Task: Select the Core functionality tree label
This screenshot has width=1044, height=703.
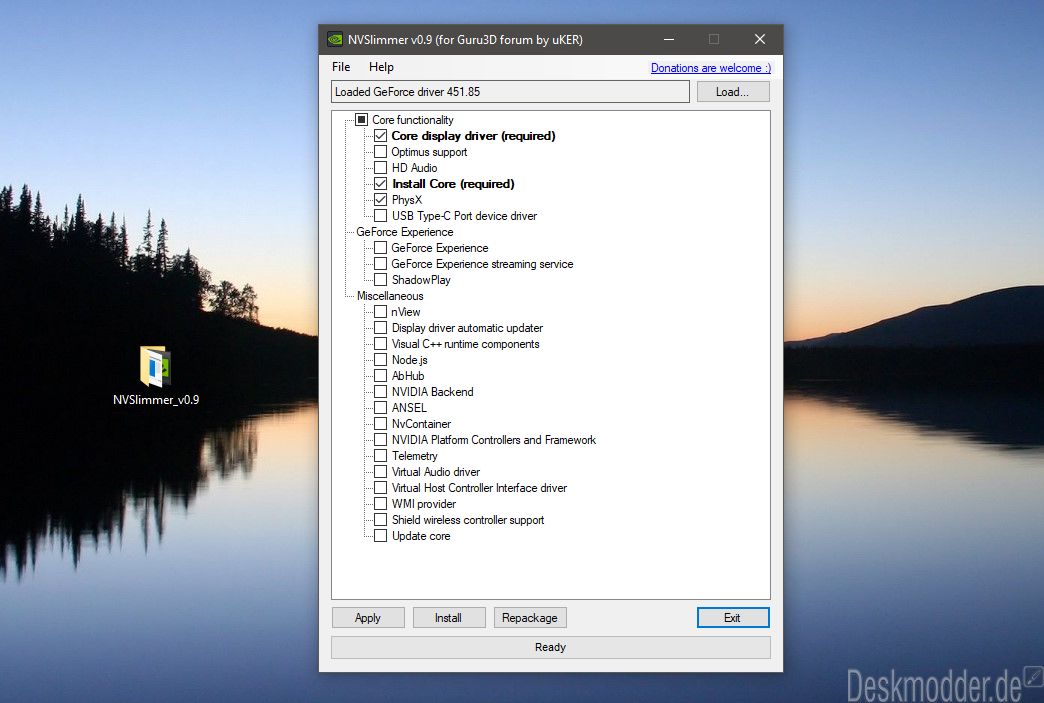Action: 413,120
